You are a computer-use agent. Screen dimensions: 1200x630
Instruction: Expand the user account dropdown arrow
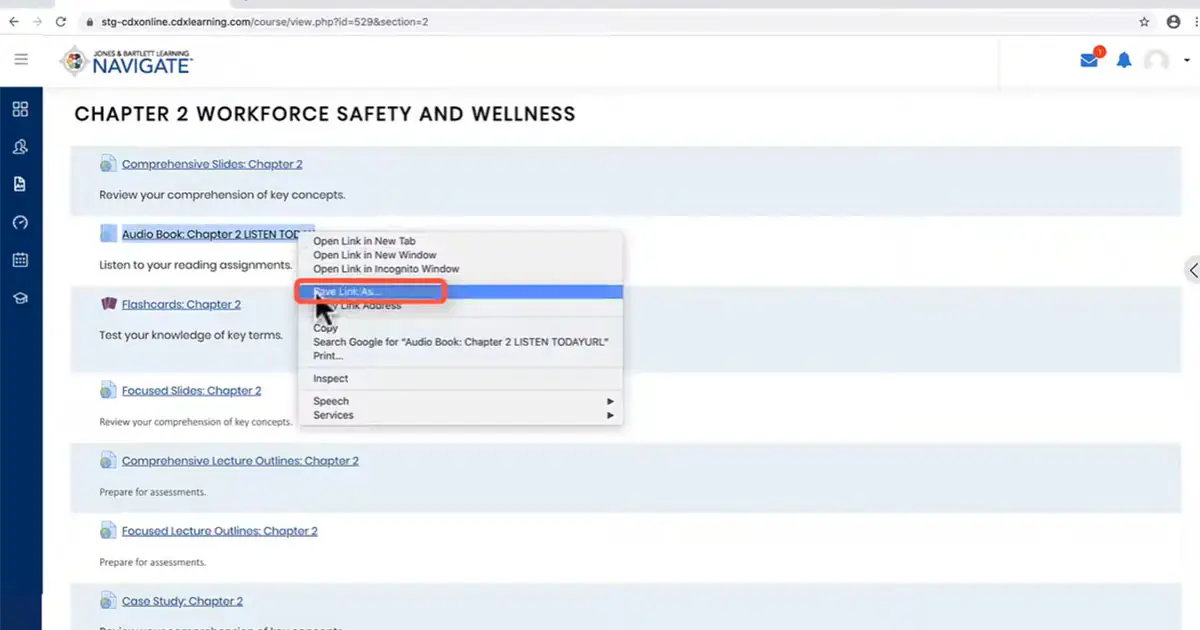click(1187, 60)
